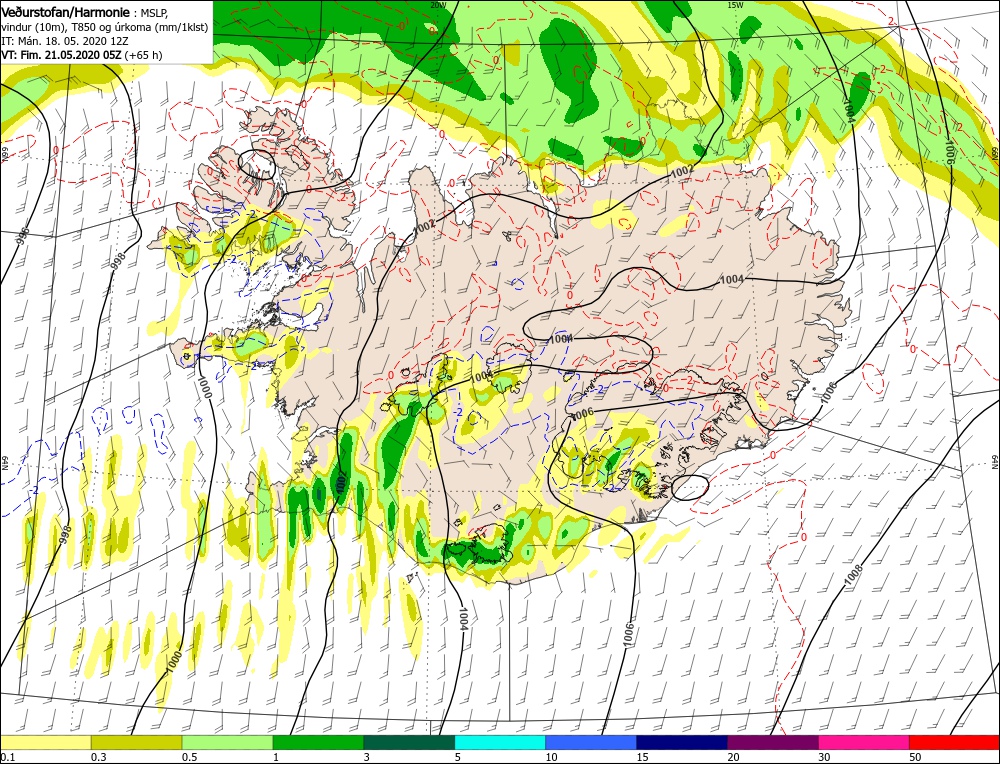Viewport: 1000px width, 764px height.
Task: Click the 'Veðurstofan/Harmonie' title text
Action: click(66, 12)
